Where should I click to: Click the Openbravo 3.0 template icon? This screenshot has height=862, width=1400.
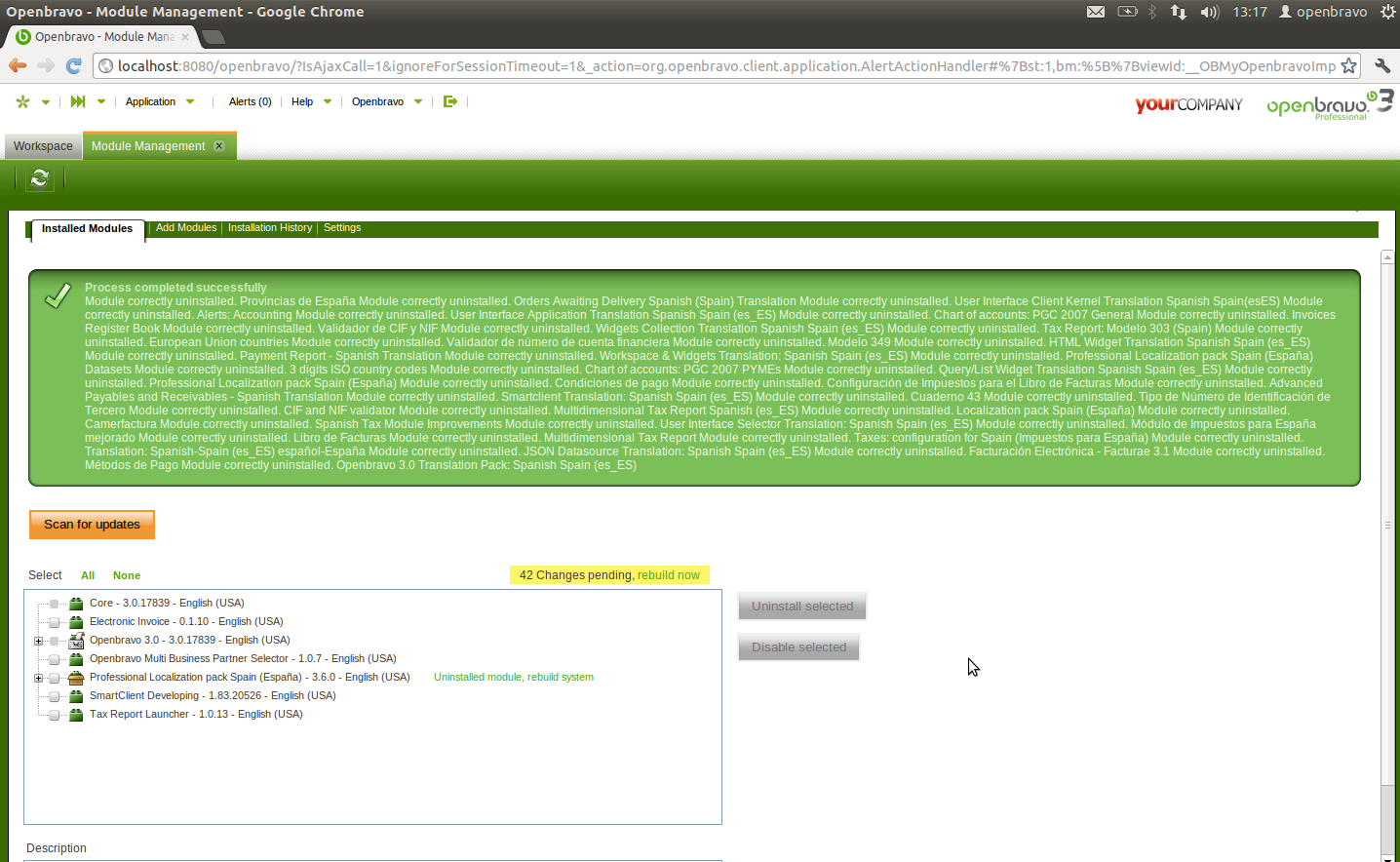[x=76, y=641]
